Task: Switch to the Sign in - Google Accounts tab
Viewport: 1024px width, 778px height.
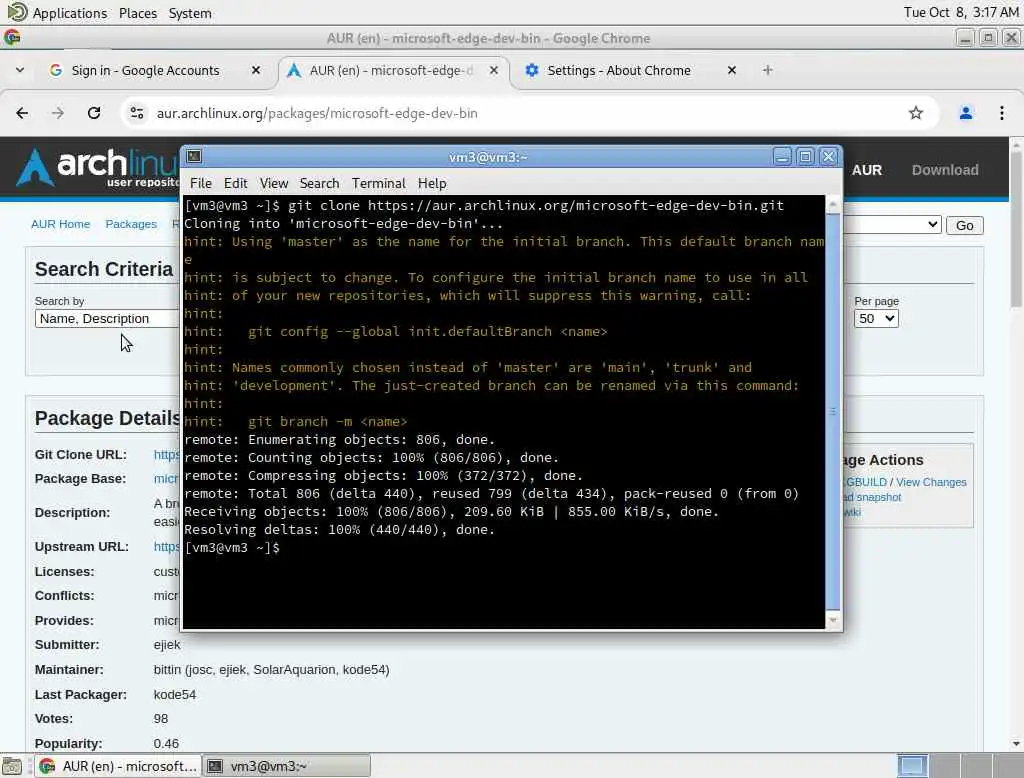Action: pyautogui.click(x=145, y=70)
